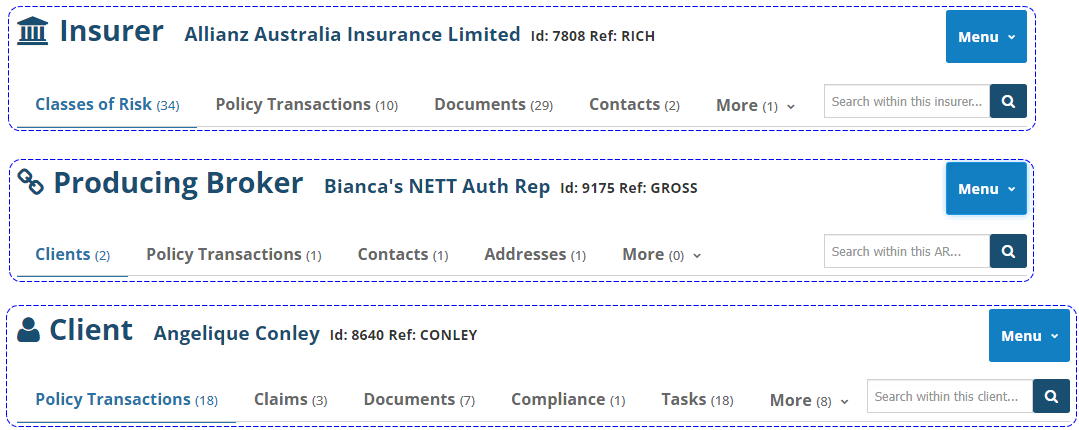Screen dimensions: 1079x430
Task: Click the Client person icon
Action: click(x=29, y=330)
